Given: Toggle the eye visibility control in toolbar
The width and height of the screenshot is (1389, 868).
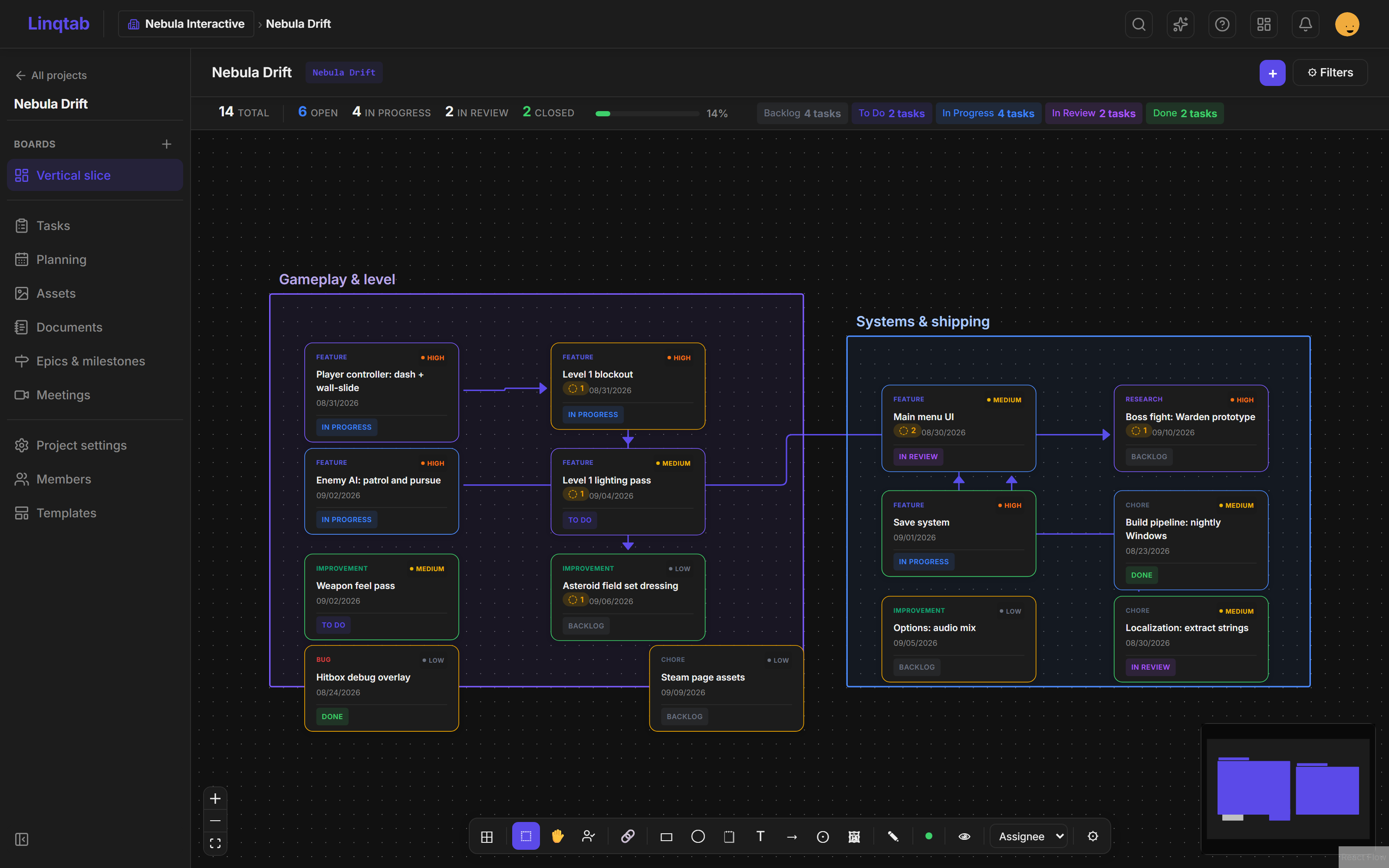Looking at the screenshot, I should [964, 836].
